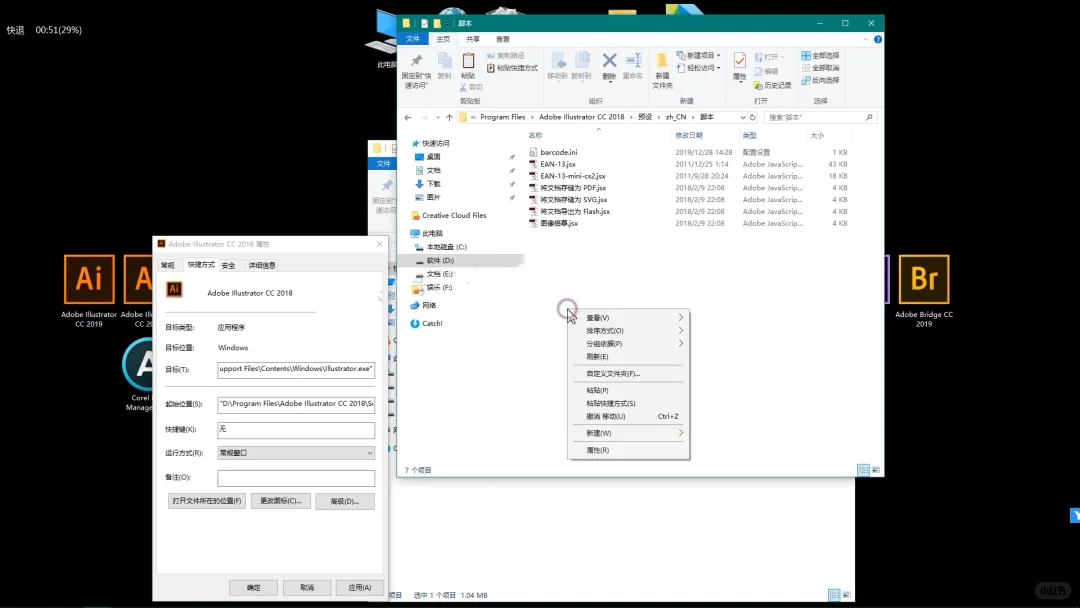Viewport: 1080px width, 608px height.
Task: Click Pin to Quick access (固定到快速访问) ribbon icon
Action: (416, 71)
